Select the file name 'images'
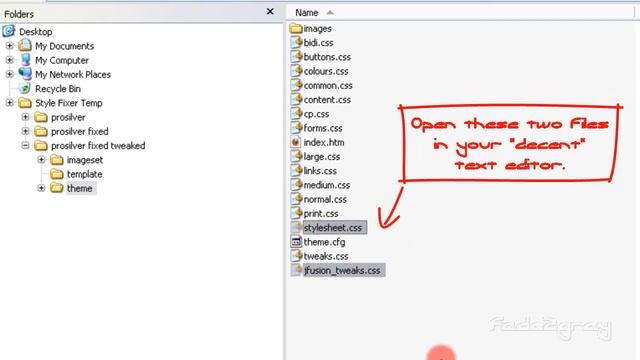Viewport: 640px width, 360px height. click(x=317, y=29)
